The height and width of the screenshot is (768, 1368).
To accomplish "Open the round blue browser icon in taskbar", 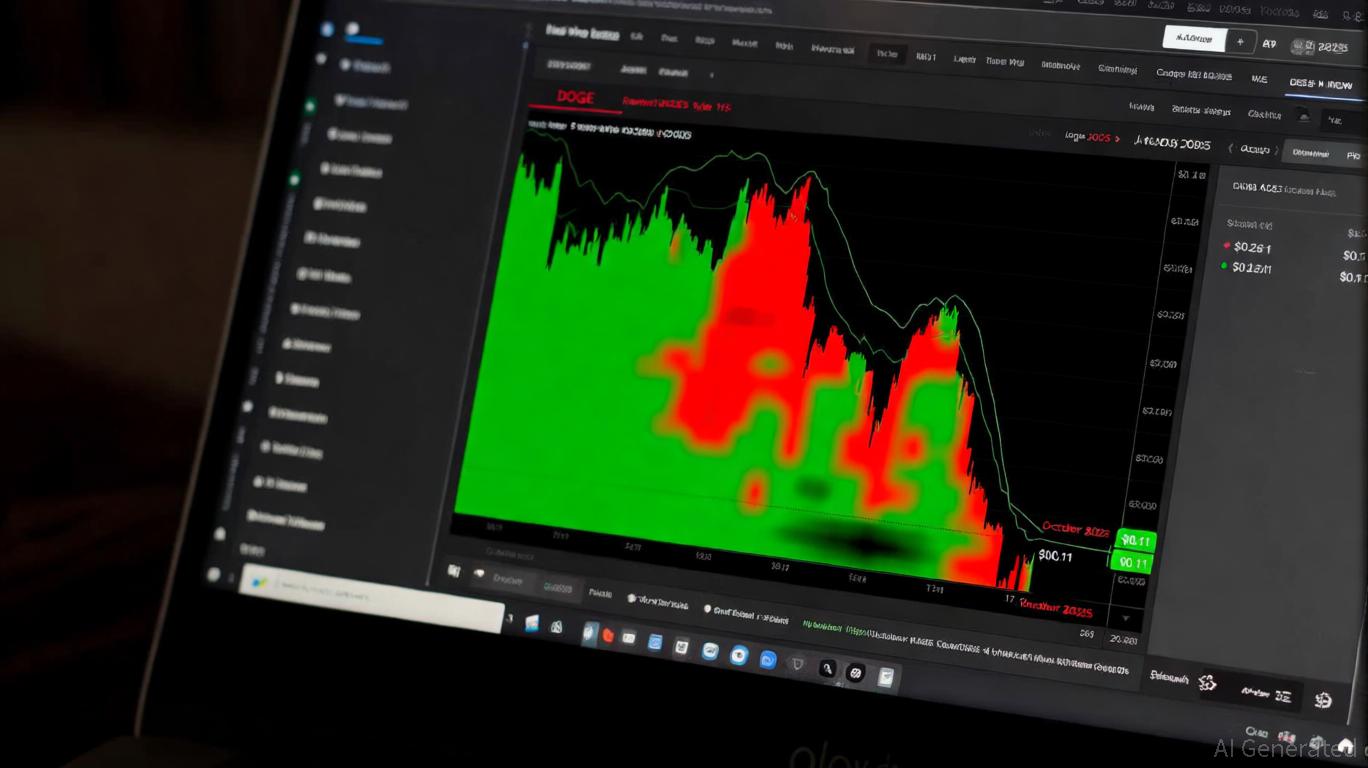I will pos(739,655).
